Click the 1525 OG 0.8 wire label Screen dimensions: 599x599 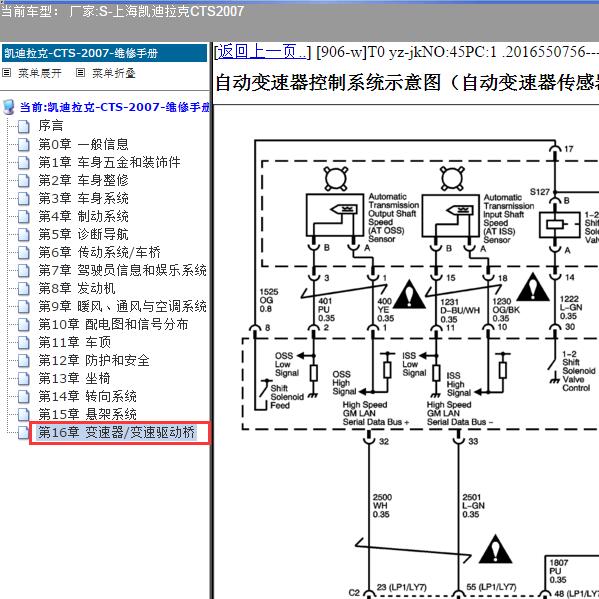pos(269,300)
